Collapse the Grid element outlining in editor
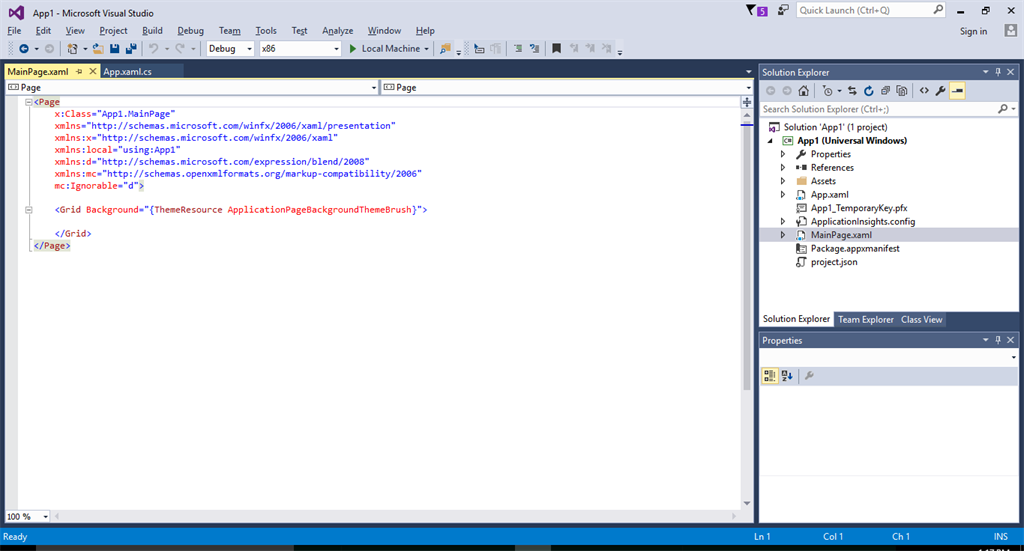Screen dimensions: 1024x551 29,210
